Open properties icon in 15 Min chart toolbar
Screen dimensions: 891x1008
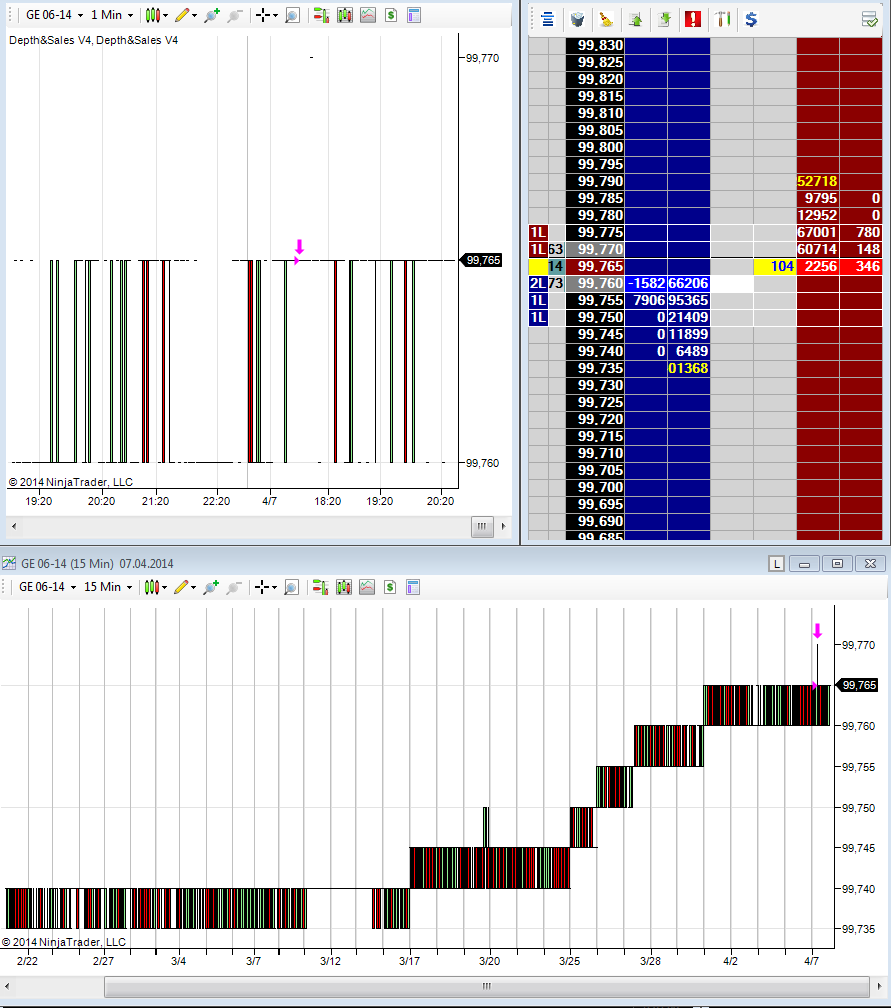(413, 587)
